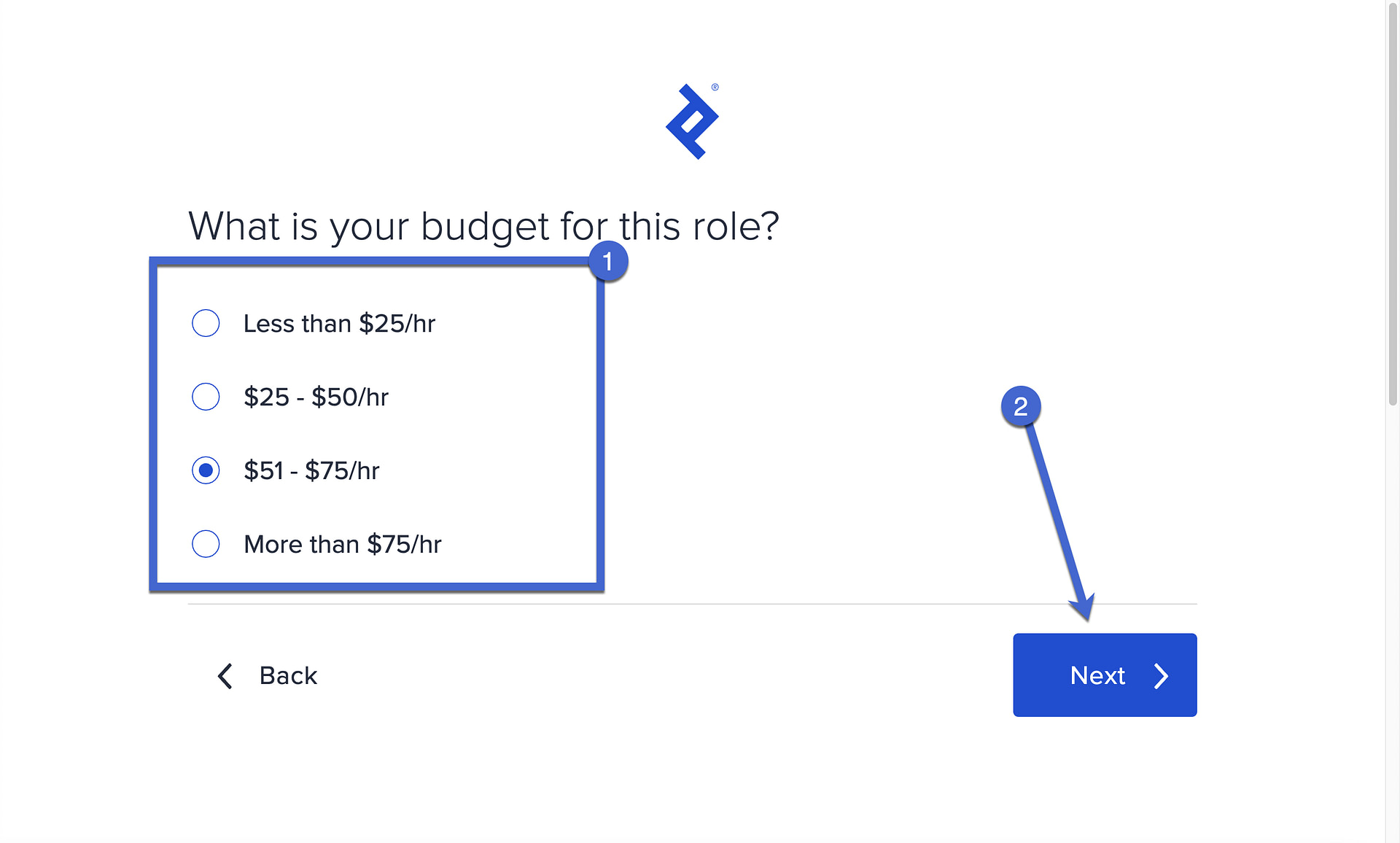
Task: Click the left-pointing chevron beside Back
Action: 225,676
